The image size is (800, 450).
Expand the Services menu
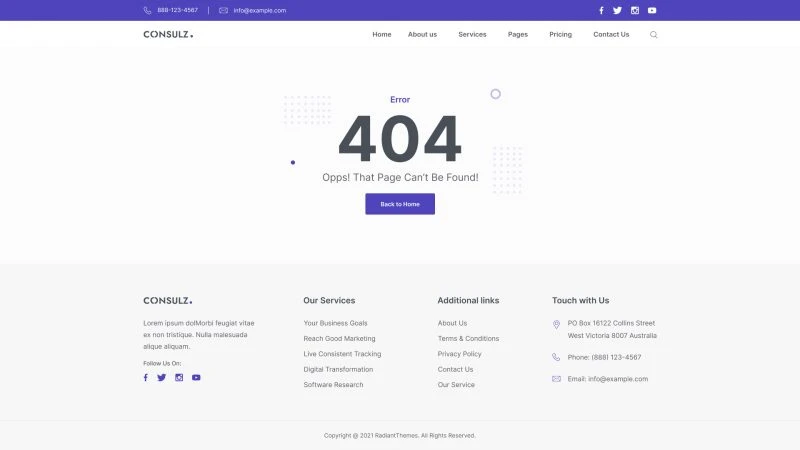tap(472, 35)
